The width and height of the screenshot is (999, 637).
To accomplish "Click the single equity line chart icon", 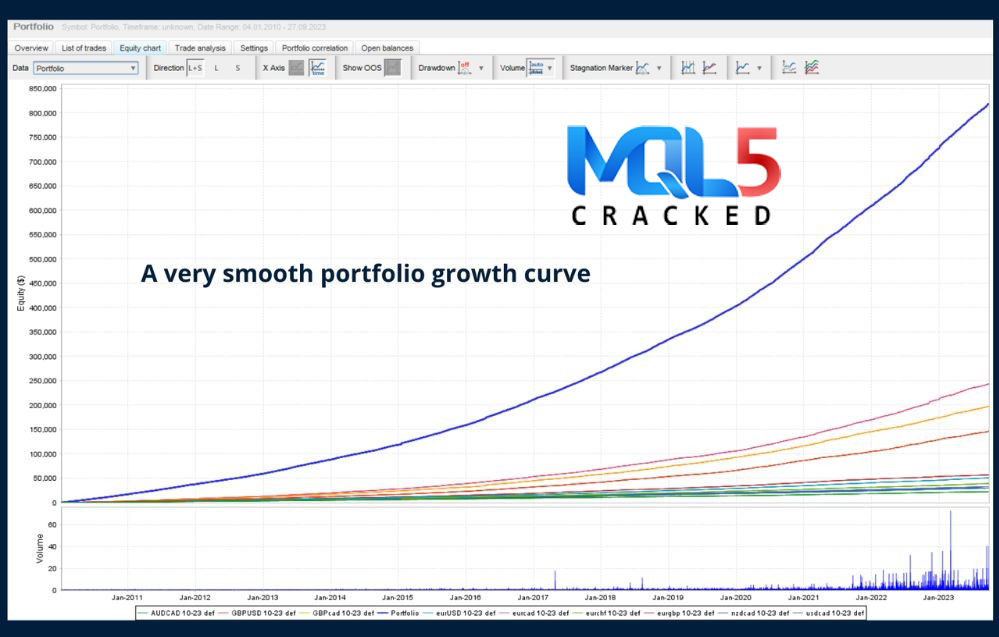I will [789, 68].
